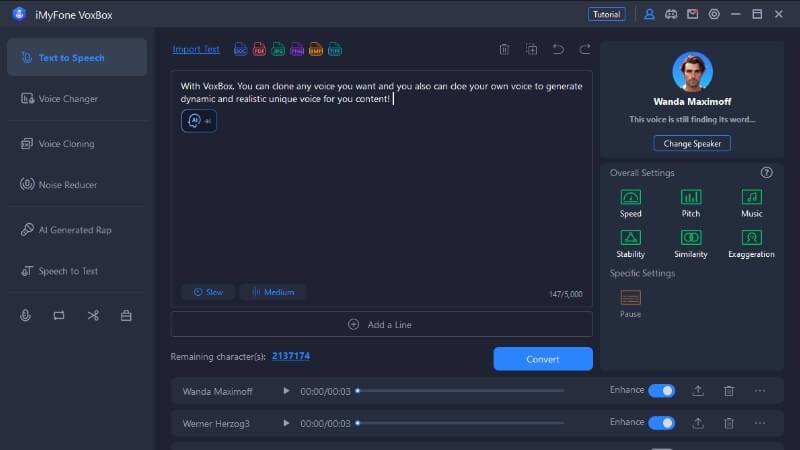
Task: Click the 147/5,000 character counter
Action: point(565,294)
